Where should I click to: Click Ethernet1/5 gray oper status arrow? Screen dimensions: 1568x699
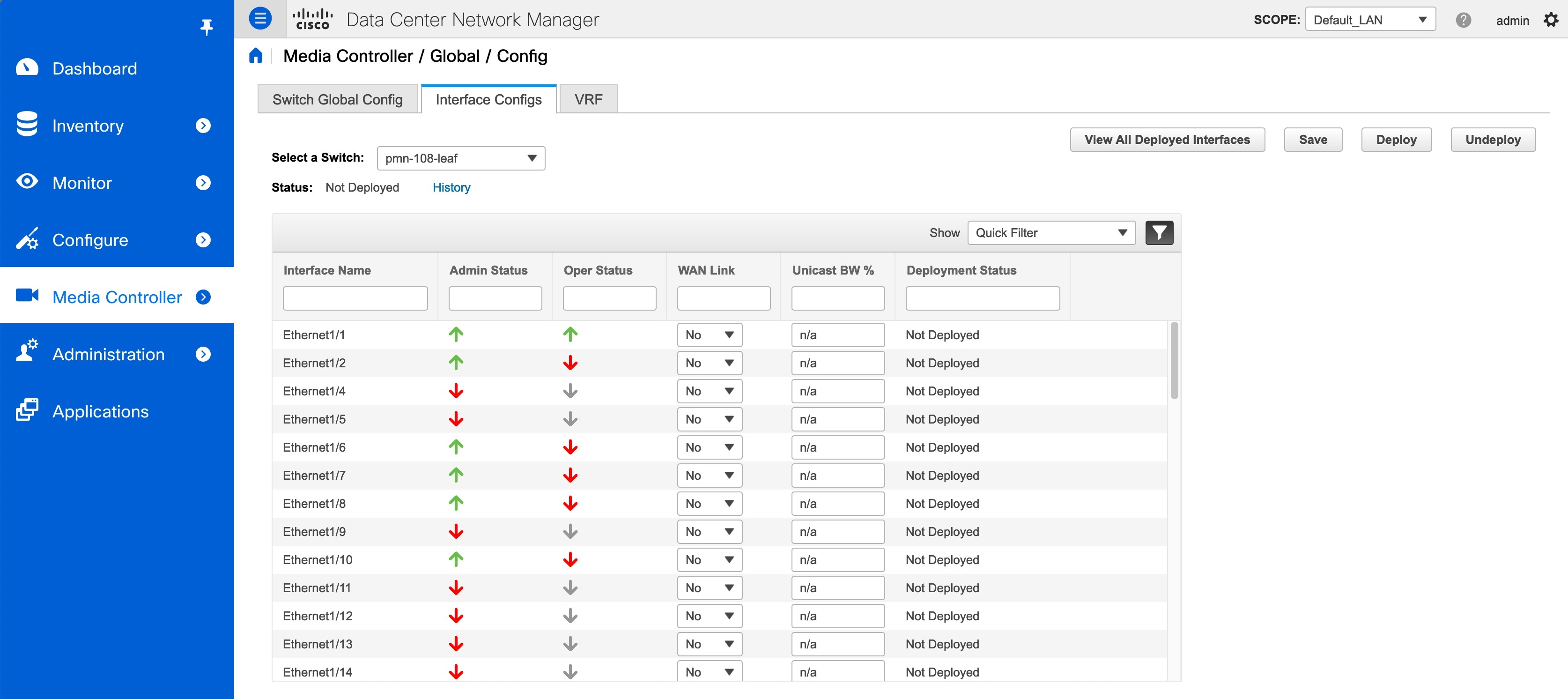[x=570, y=419]
